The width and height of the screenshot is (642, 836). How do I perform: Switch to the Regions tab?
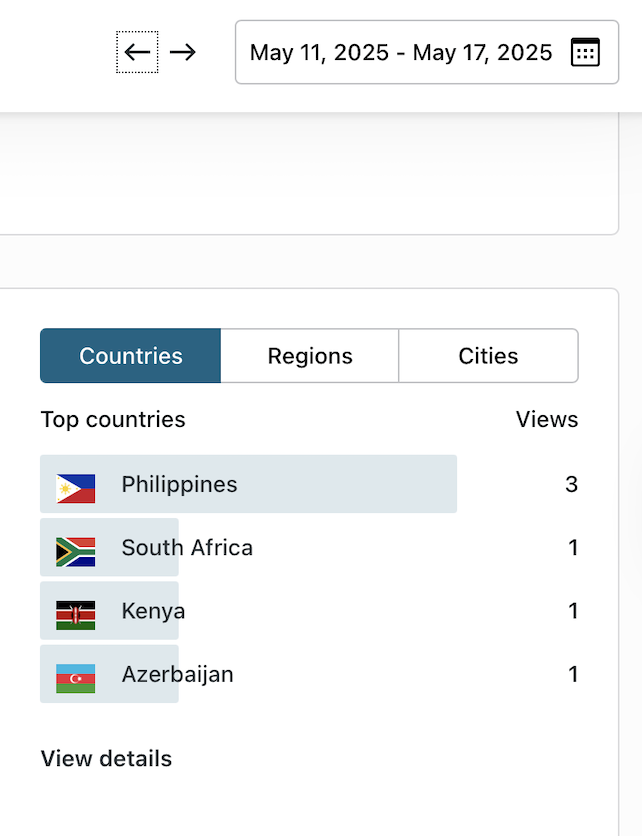[x=310, y=356]
